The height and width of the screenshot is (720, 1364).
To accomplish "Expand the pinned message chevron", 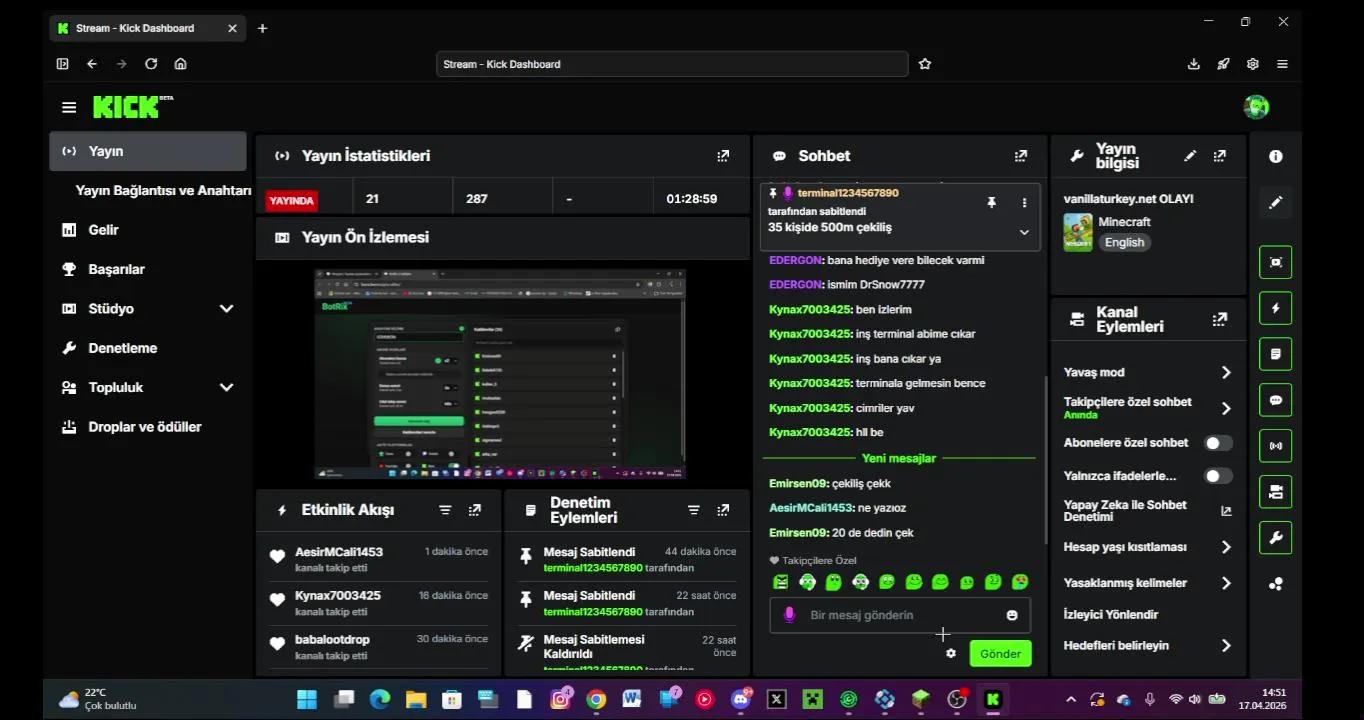I will pyautogui.click(x=1023, y=232).
